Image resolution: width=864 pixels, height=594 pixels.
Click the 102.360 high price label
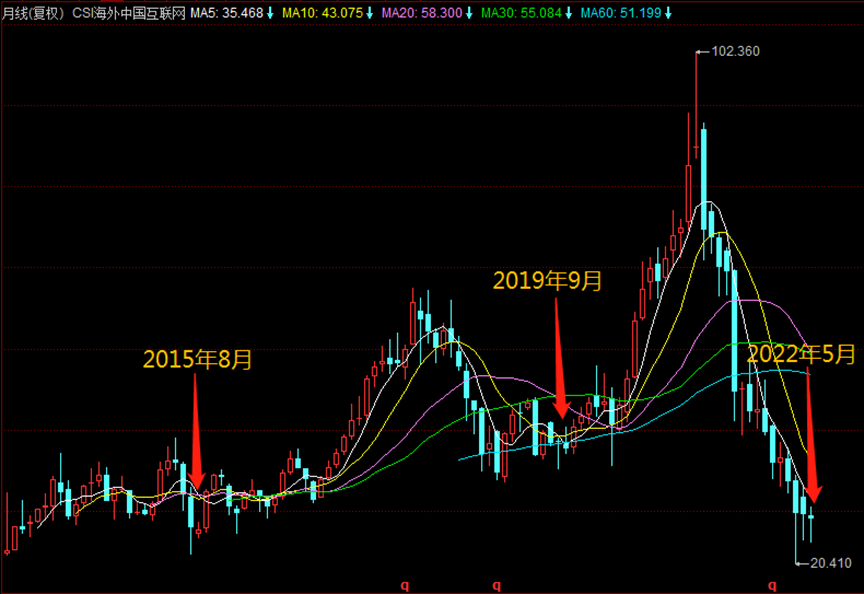click(735, 51)
